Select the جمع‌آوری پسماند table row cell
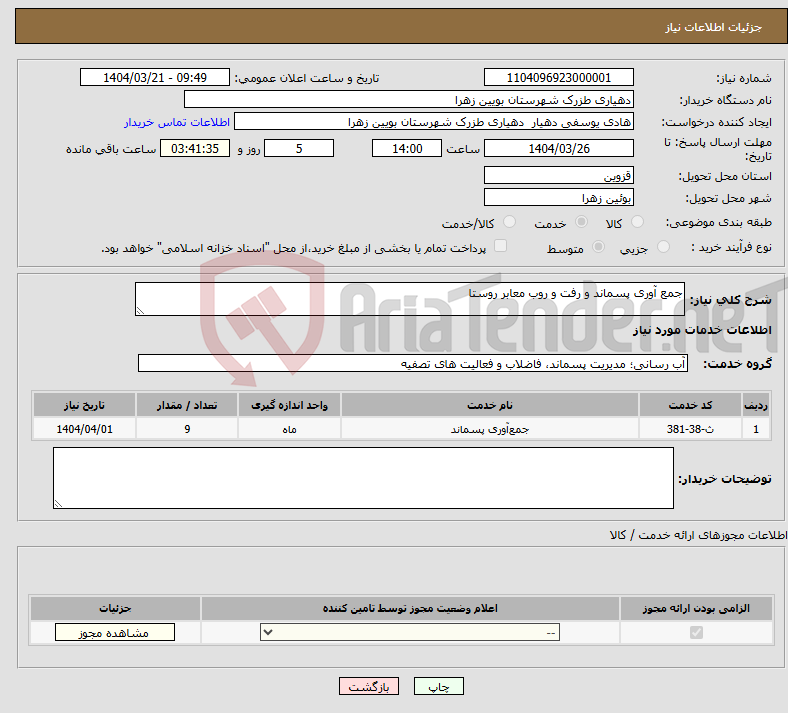Screen dimensions: 788x713 490,429
